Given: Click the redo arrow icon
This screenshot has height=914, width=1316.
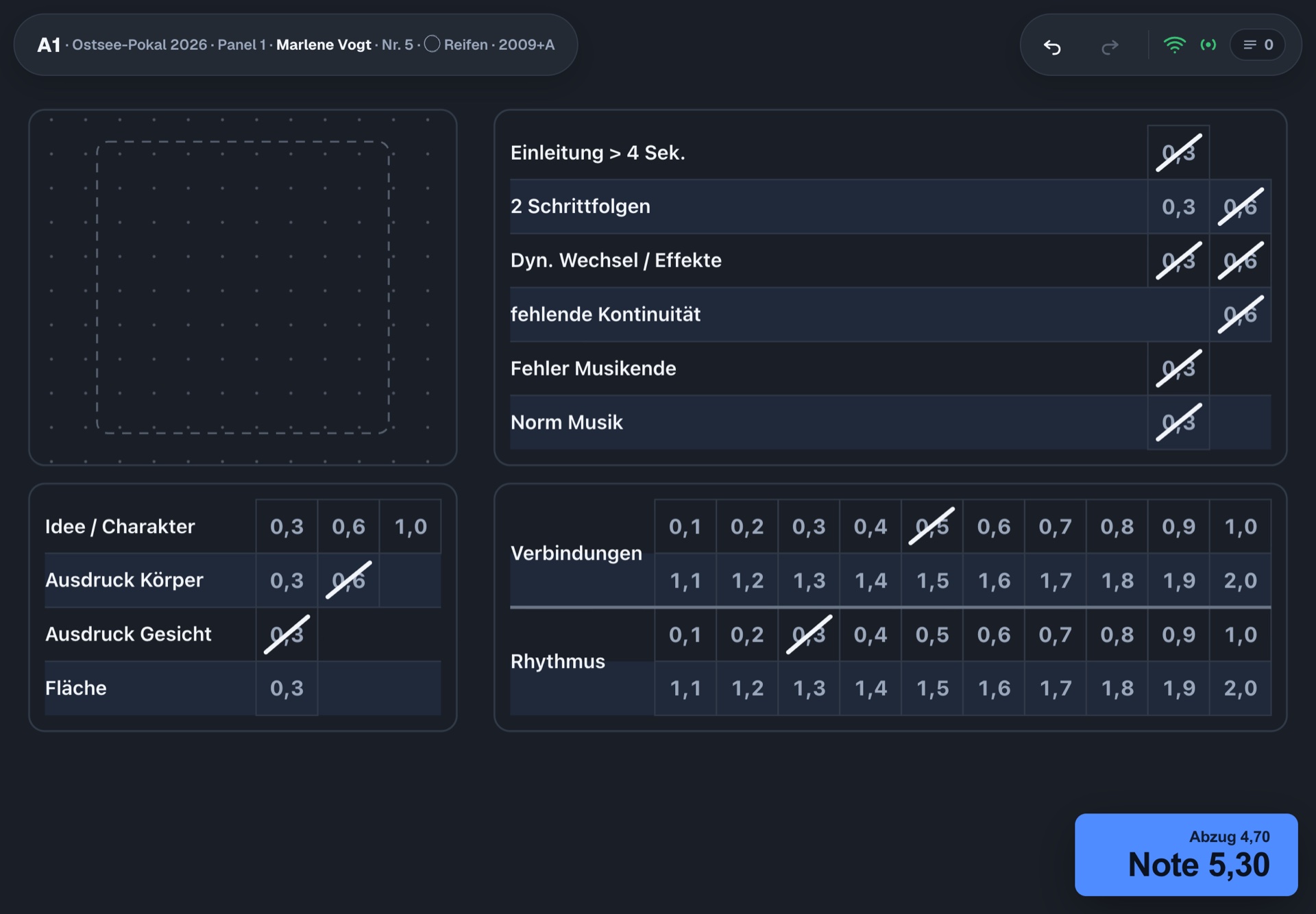Looking at the screenshot, I should [1110, 46].
